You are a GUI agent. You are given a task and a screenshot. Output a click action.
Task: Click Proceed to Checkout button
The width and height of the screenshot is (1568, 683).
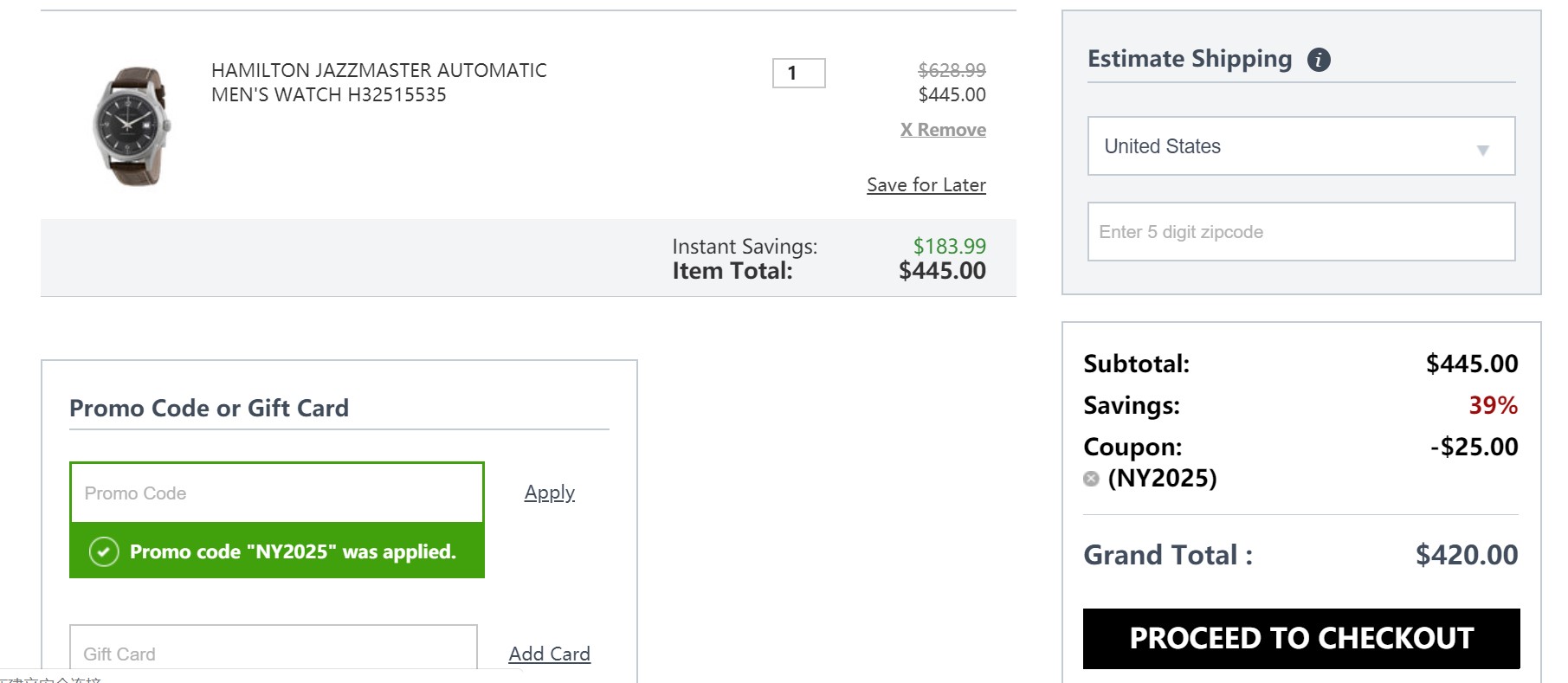[1301, 639]
